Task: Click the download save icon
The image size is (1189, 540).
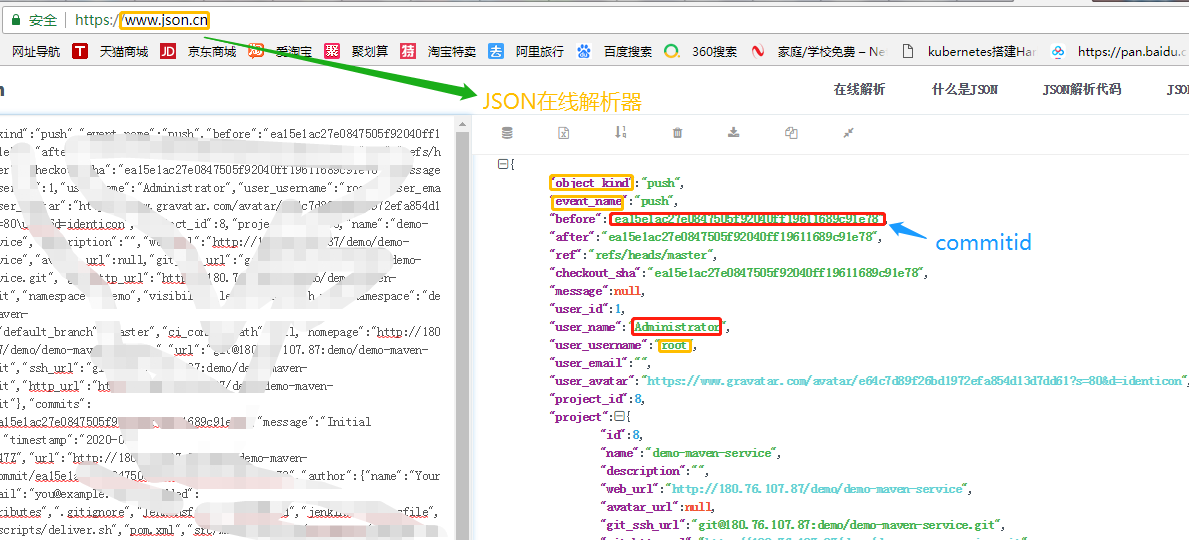Action: [x=733, y=133]
